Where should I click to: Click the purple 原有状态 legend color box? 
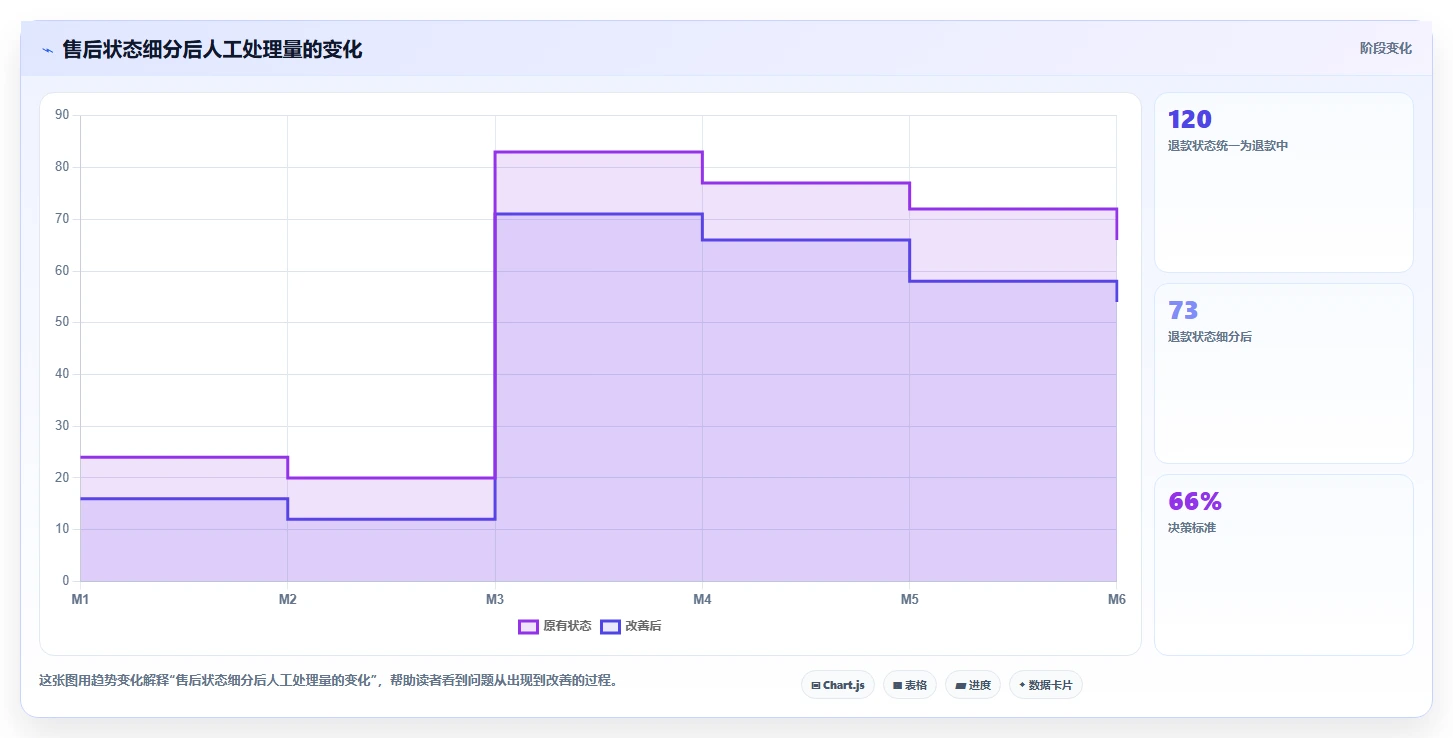click(x=528, y=626)
